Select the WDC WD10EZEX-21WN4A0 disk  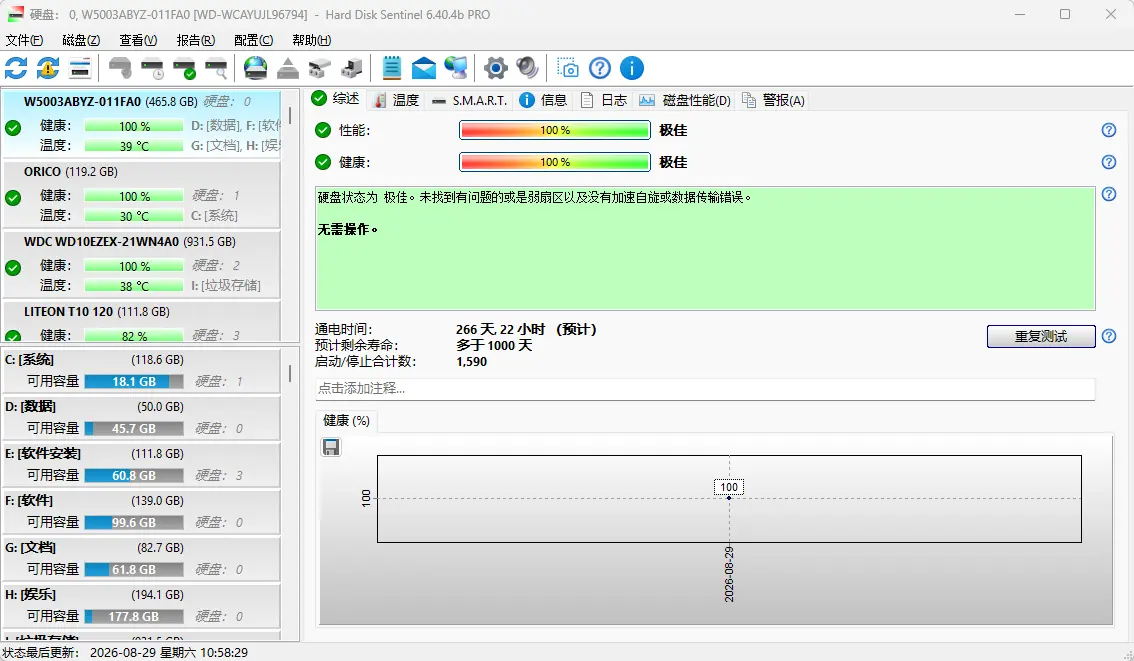coord(142,264)
